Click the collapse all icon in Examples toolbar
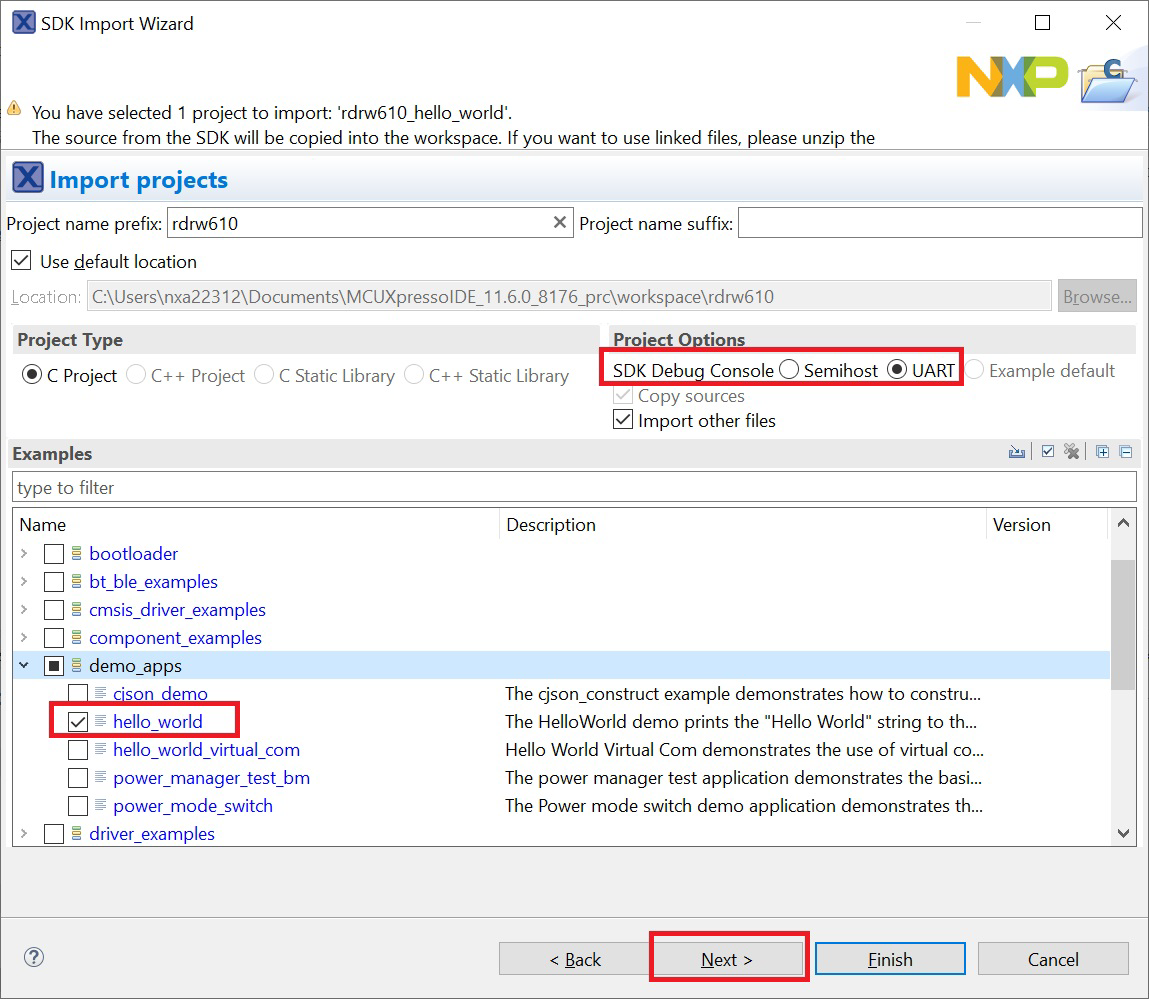Image resolution: width=1149 pixels, height=999 pixels. pos(1125,452)
